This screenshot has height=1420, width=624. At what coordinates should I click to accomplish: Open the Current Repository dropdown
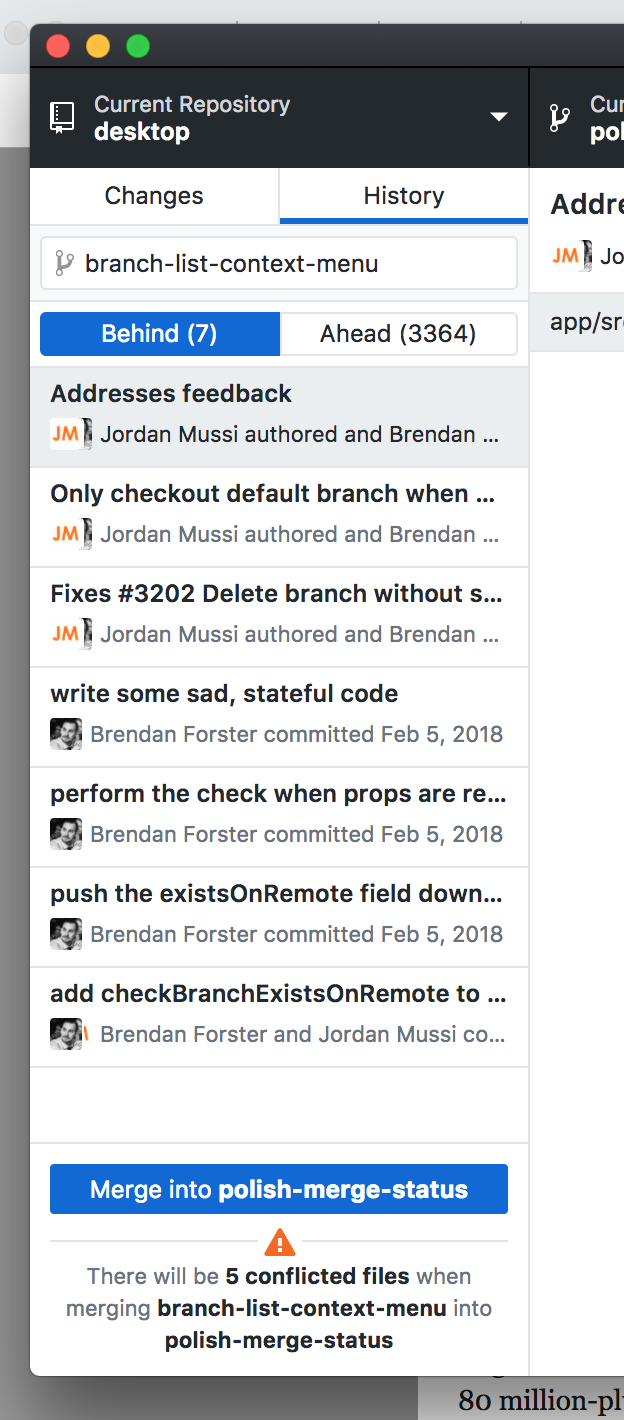coord(280,117)
